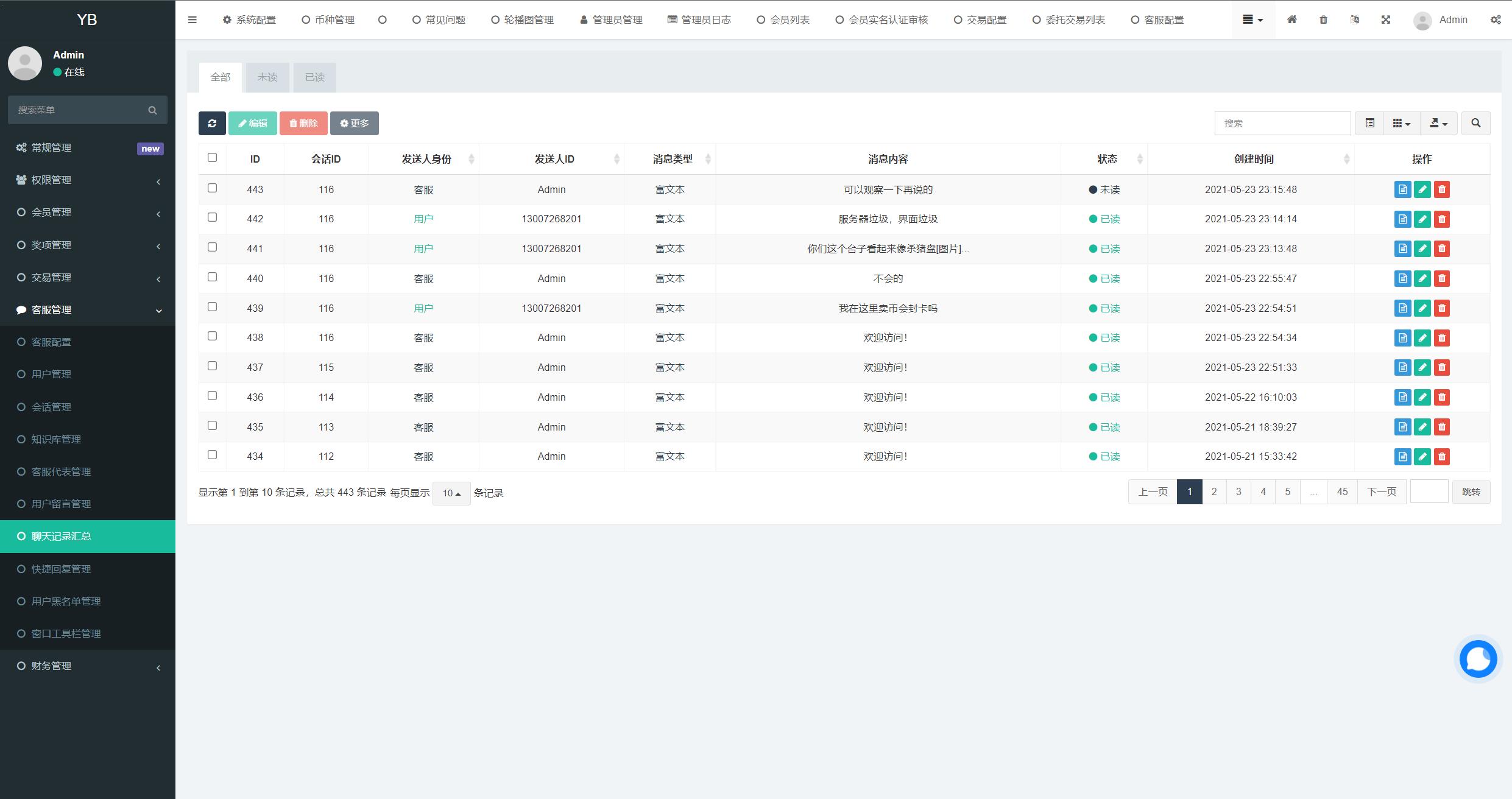Open 快捷回复管理 in the sidebar
Image resolution: width=1512 pixels, height=799 pixels.
point(62,569)
